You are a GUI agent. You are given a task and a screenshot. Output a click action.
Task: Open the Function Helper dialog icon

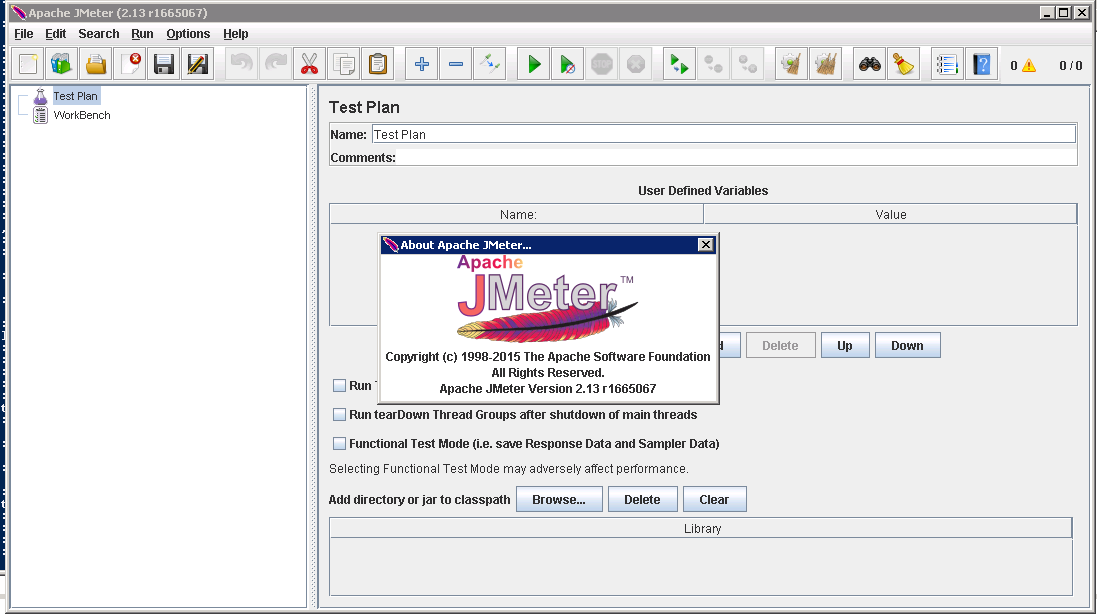pyautogui.click(x=946, y=65)
